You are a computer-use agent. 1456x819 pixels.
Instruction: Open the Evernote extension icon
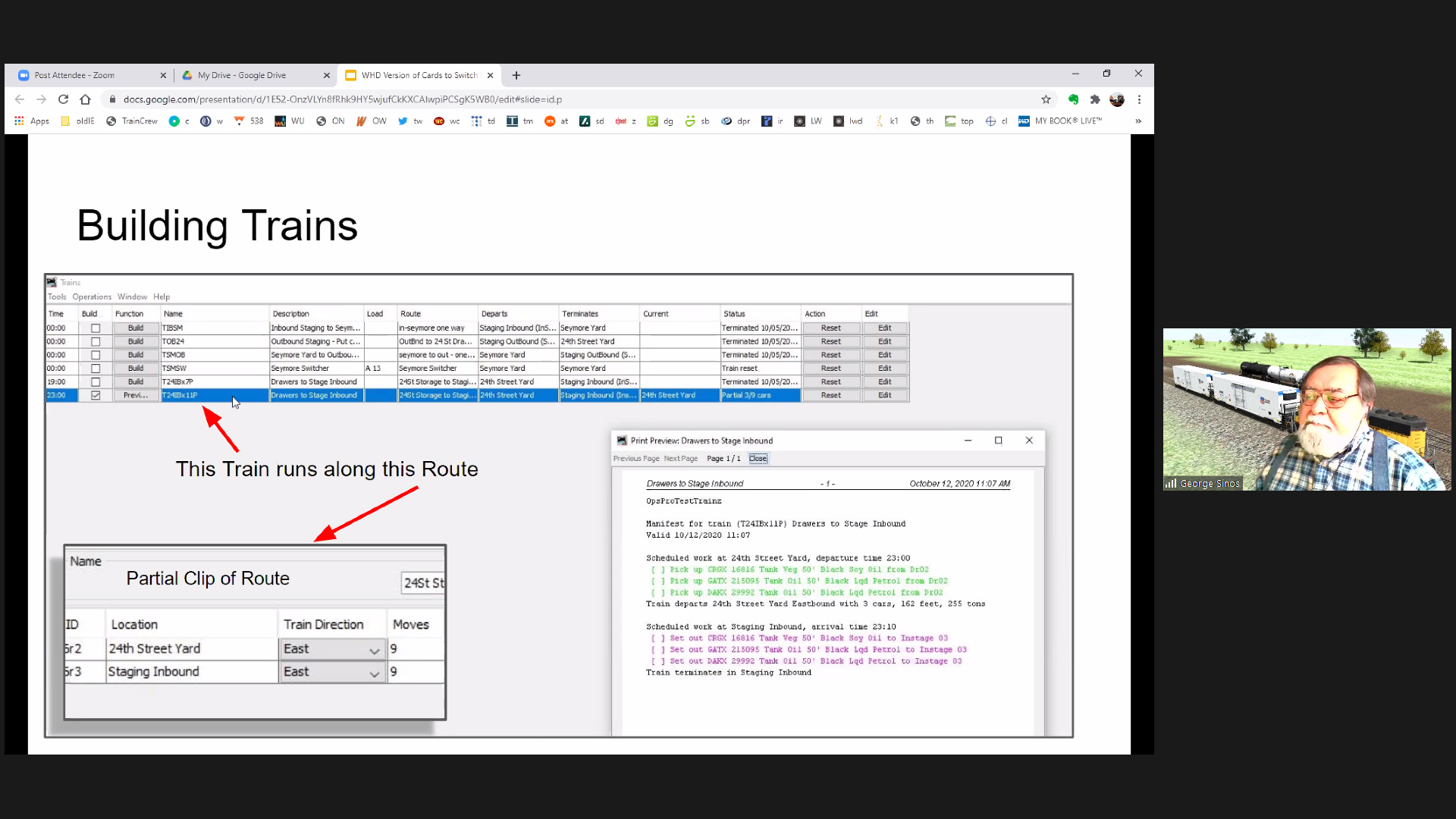click(x=1073, y=99)
